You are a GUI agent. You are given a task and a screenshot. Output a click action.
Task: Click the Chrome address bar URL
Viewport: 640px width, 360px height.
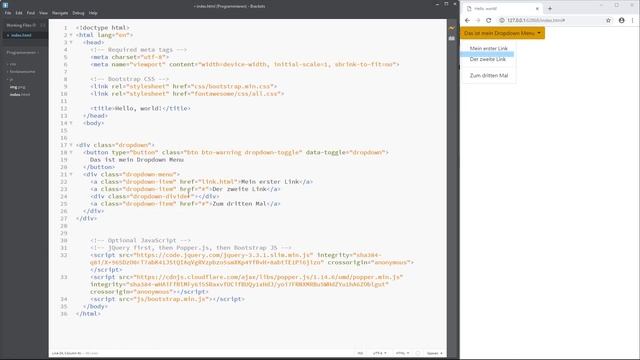point(536,20)
